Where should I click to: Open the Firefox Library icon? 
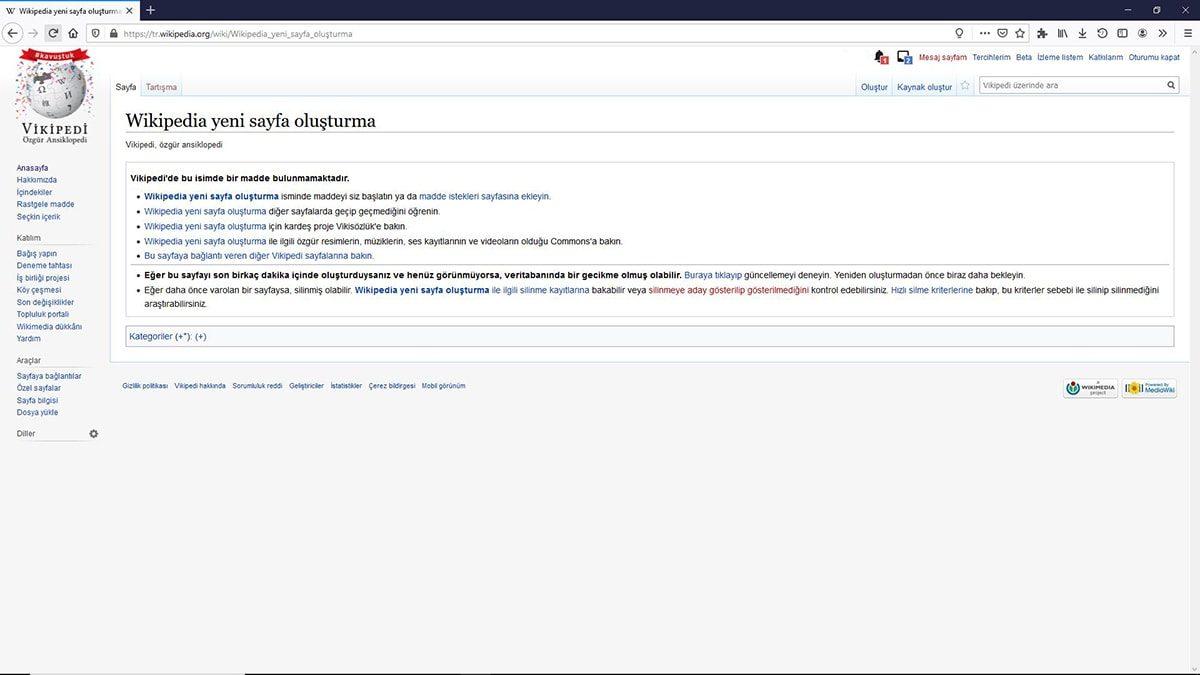(1062, 33)
